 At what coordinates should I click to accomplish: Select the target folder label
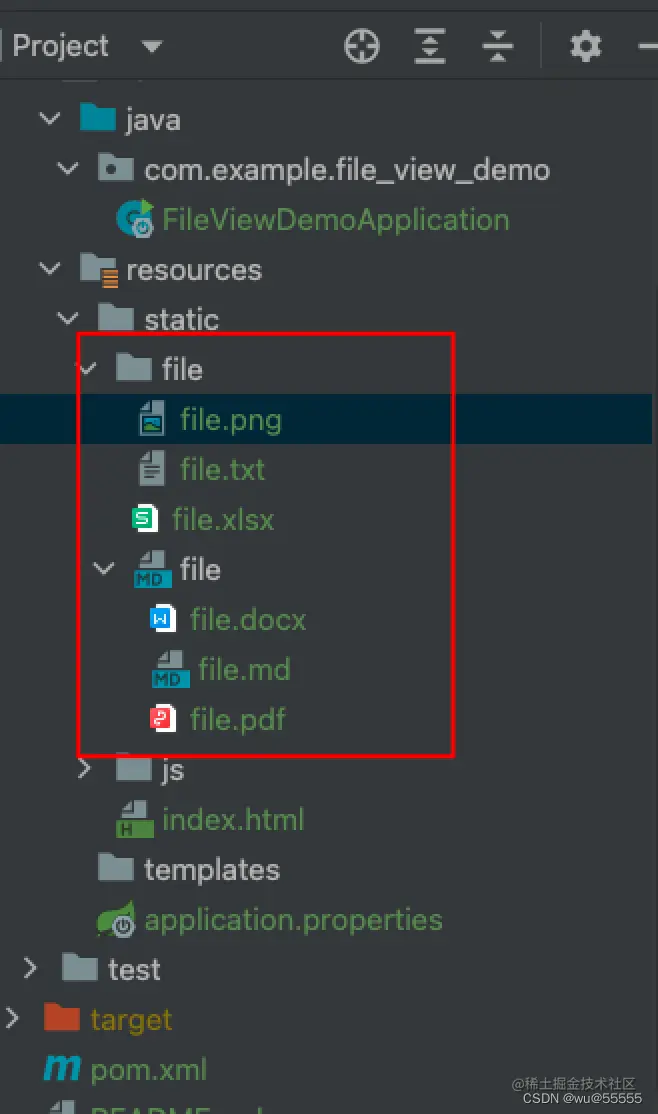131,1020
